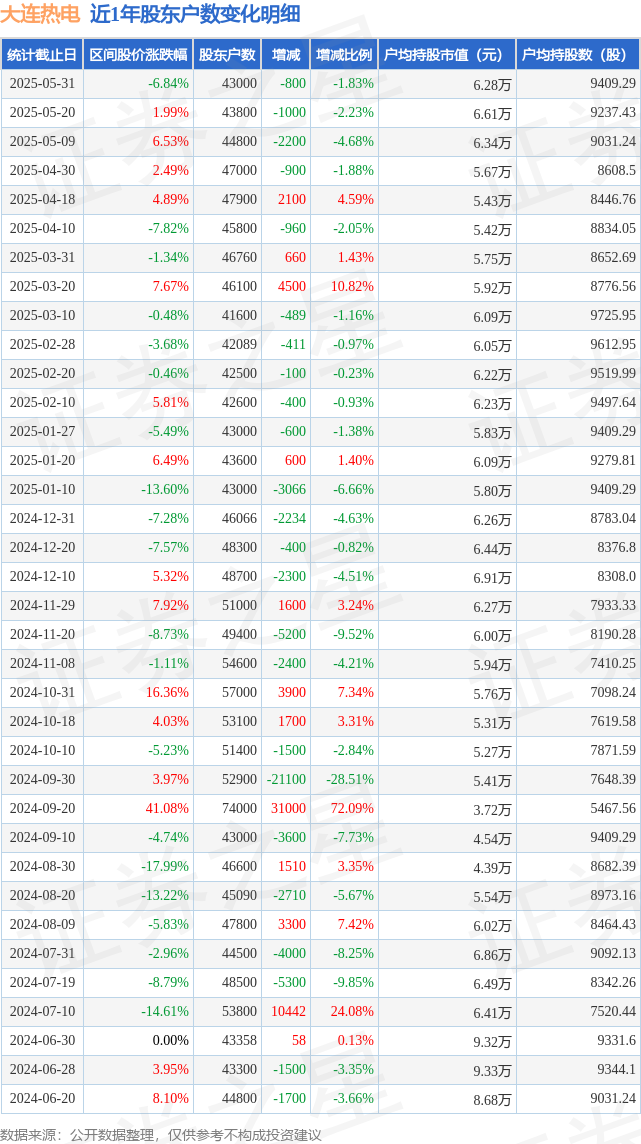
Task: Select the 72.09% change ratio cell
Action: pos(351,808)
